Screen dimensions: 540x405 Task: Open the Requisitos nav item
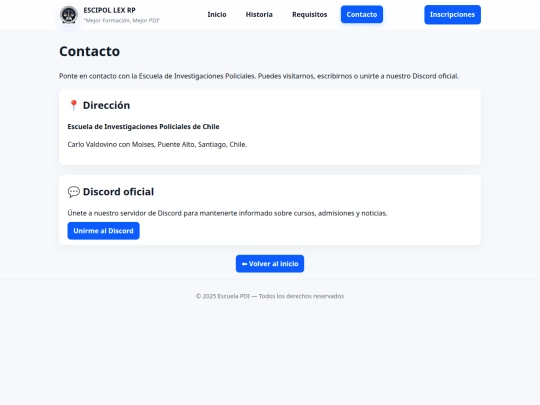[310, 14]
